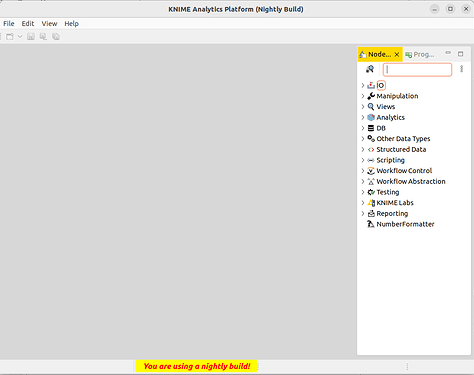
Task: Select the "Workflow Abstraction" label
Action: [x=411, y=181]
